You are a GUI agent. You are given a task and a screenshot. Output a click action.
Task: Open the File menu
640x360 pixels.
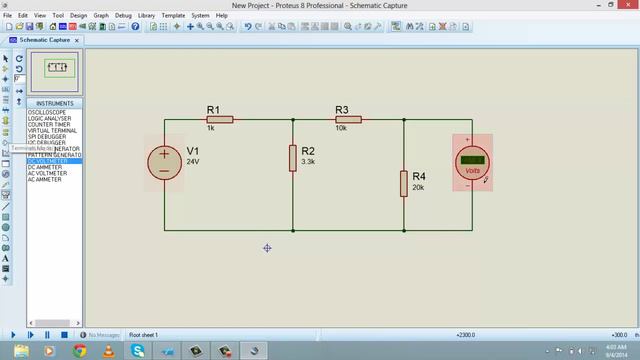tap(7, 16)
